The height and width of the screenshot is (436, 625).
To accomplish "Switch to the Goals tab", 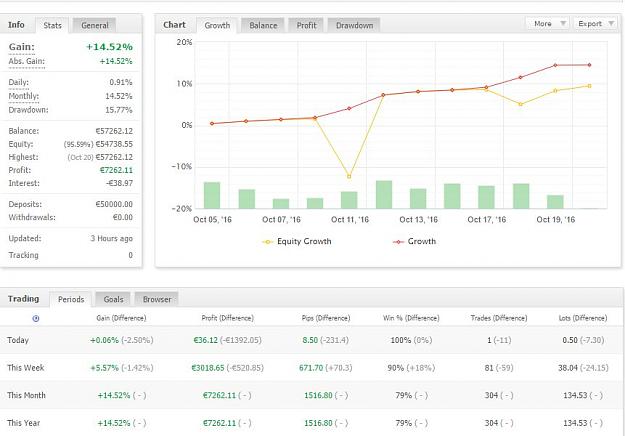I will click(x=113, y=299).
